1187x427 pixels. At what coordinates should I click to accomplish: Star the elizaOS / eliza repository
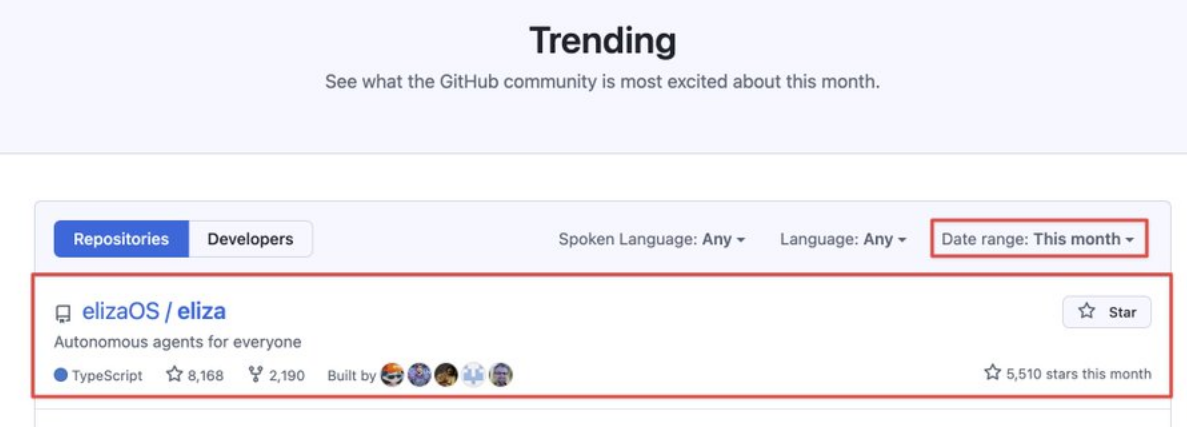tap(1107, 312)
